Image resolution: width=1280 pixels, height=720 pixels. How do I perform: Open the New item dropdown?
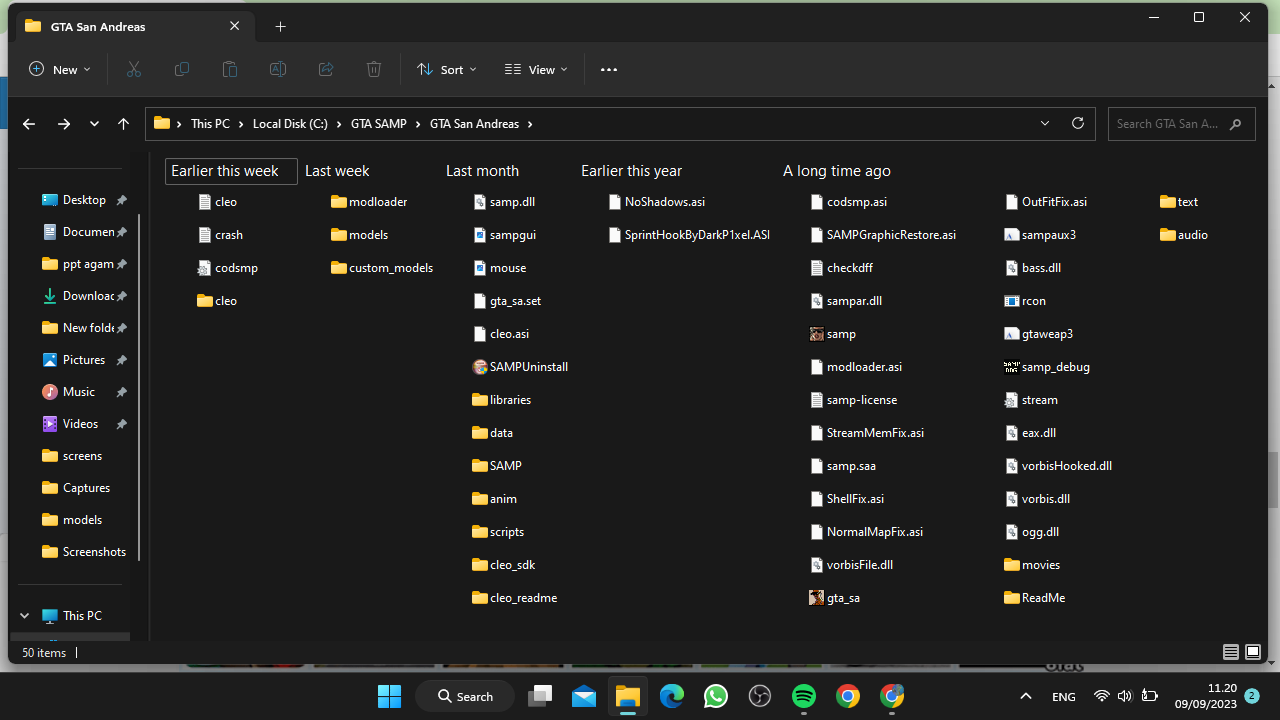(60, 69)
